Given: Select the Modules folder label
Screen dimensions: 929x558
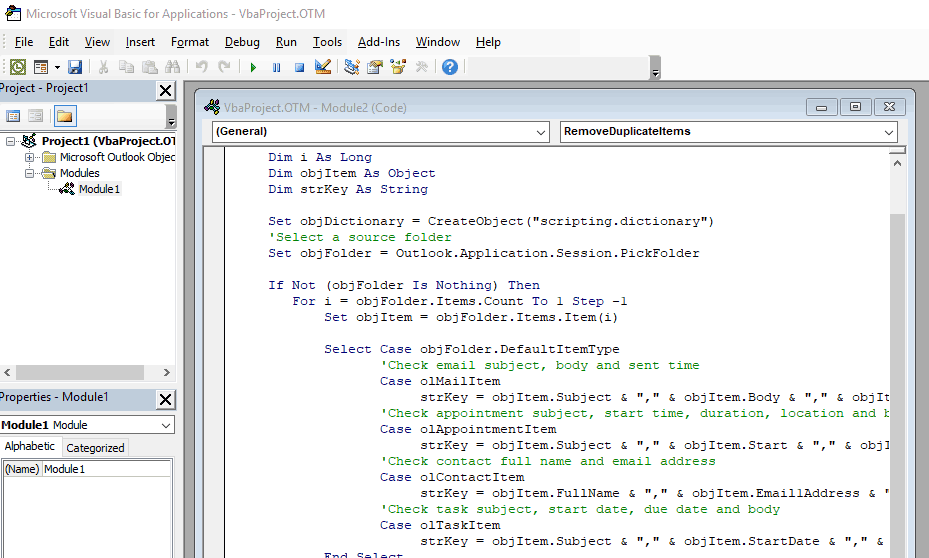Looking at the screenshot, I should [79, 173].
